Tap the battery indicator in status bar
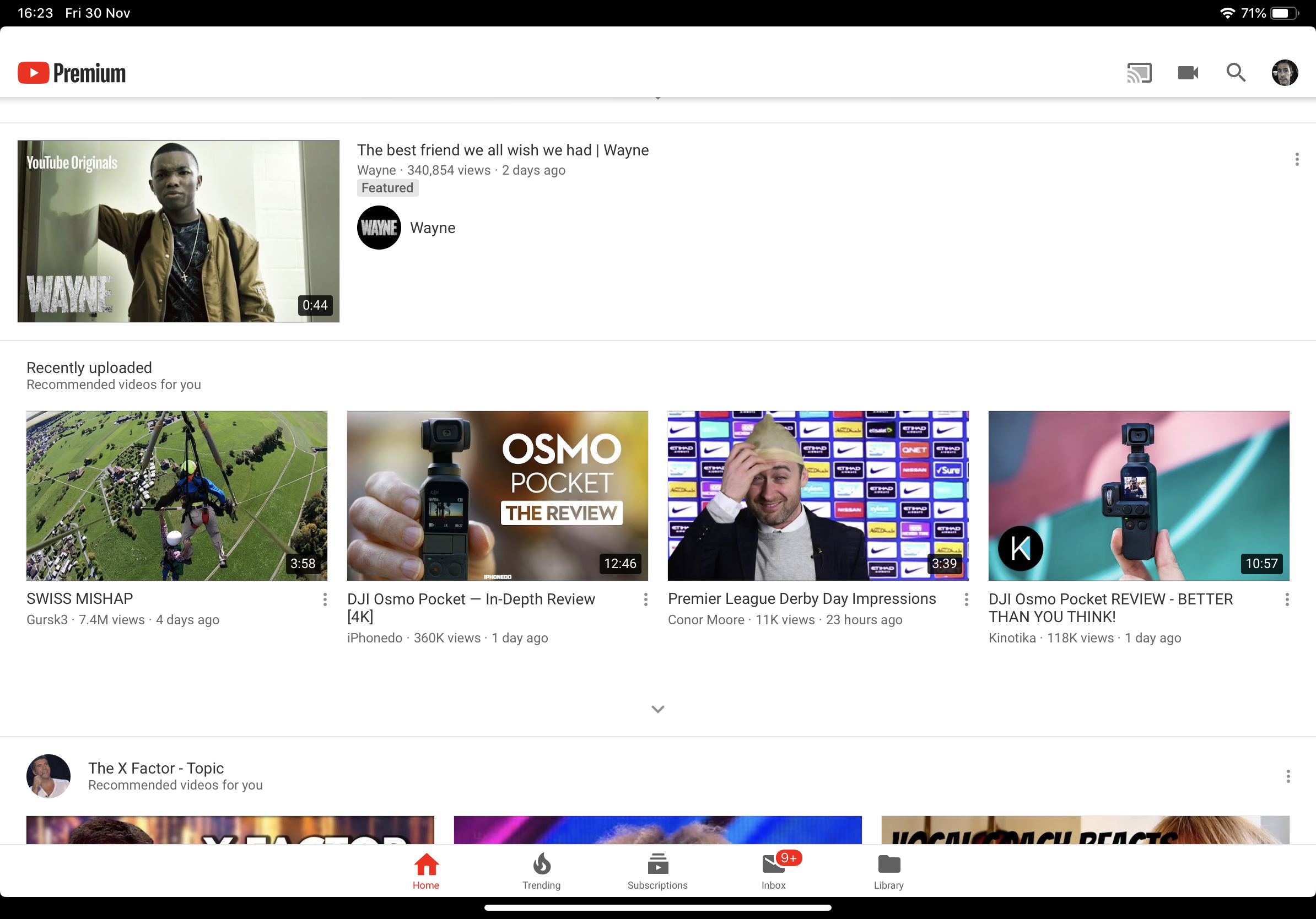This screenshot has width=1316, height=919. tap(1285, 13)
